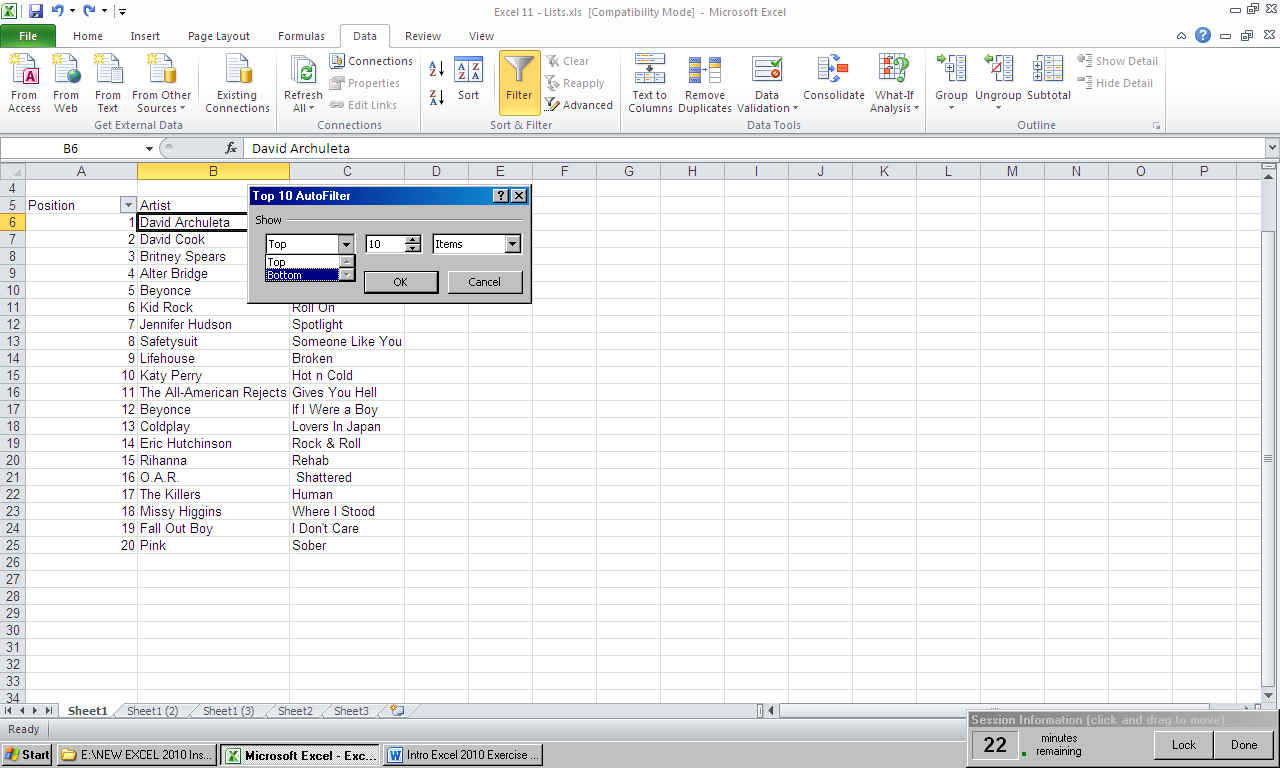Switch to the Page Layout tab
The width and height of the screenshot is (1280, 768).
point(219,36)
